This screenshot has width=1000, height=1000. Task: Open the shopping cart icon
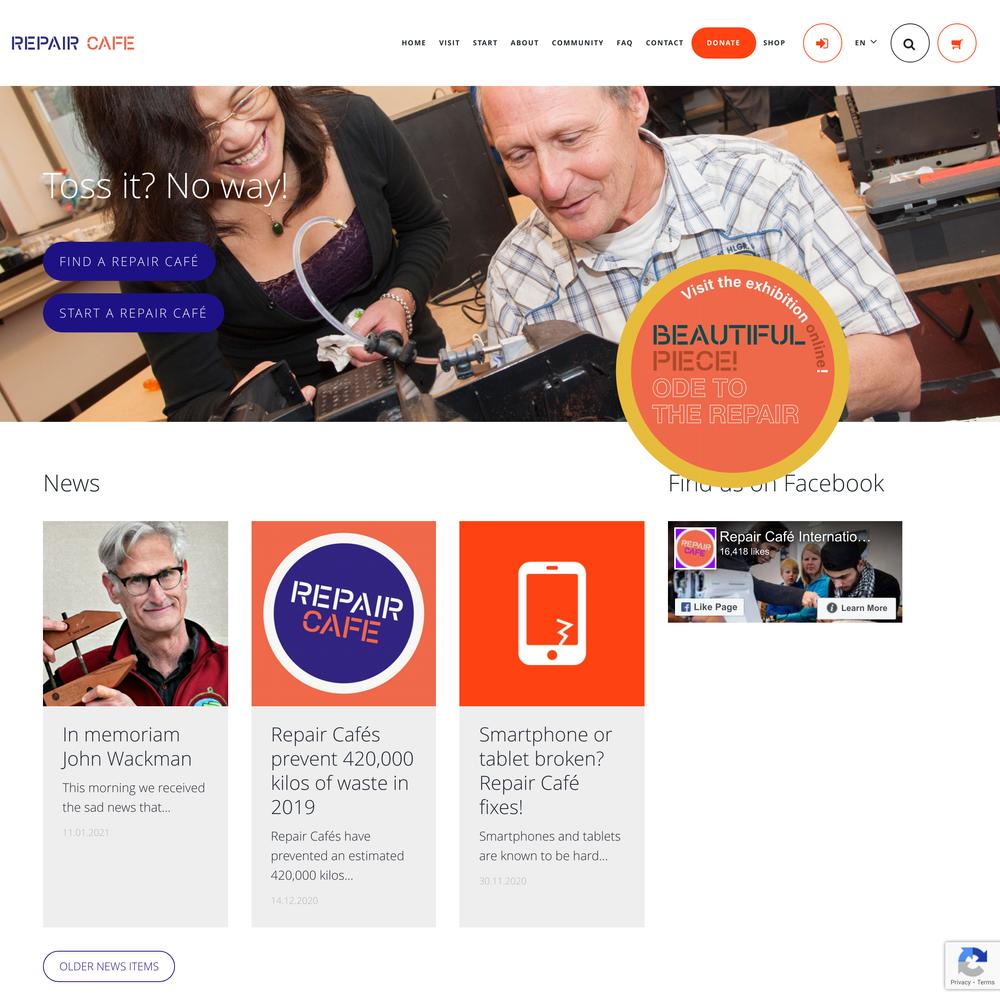957,43
